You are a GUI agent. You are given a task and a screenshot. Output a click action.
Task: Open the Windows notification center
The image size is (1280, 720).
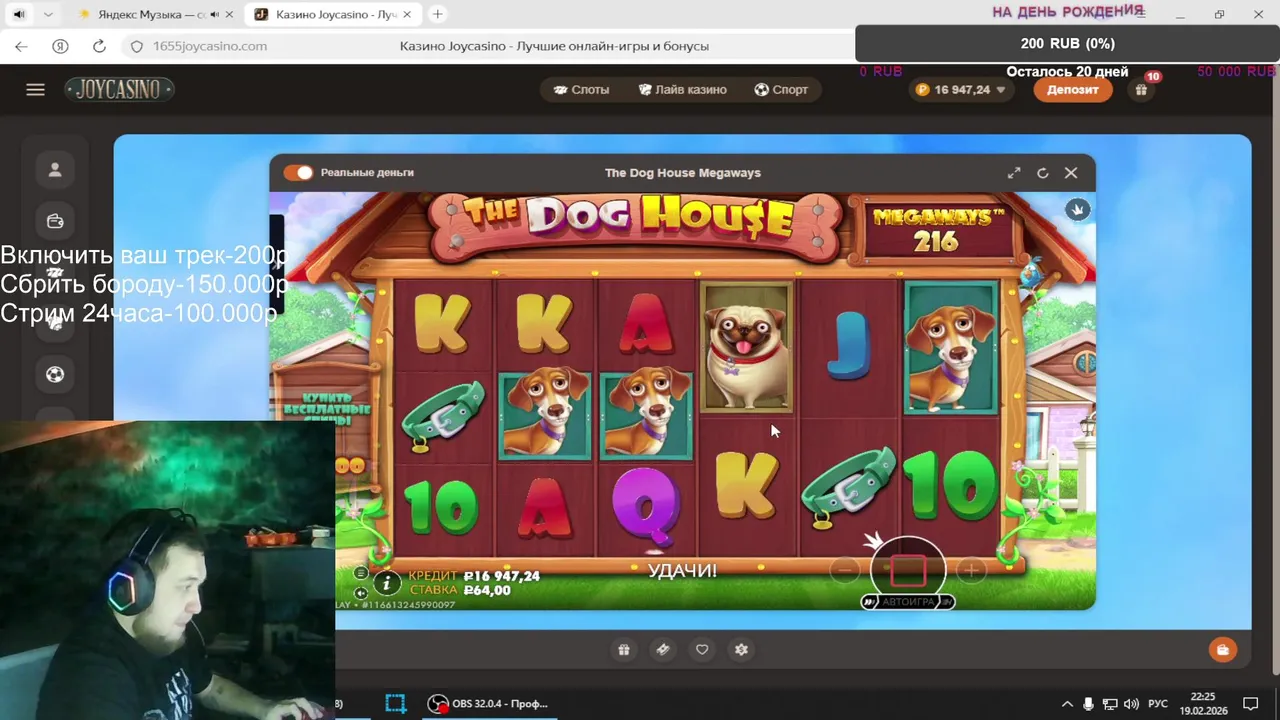coord(1250,704)
